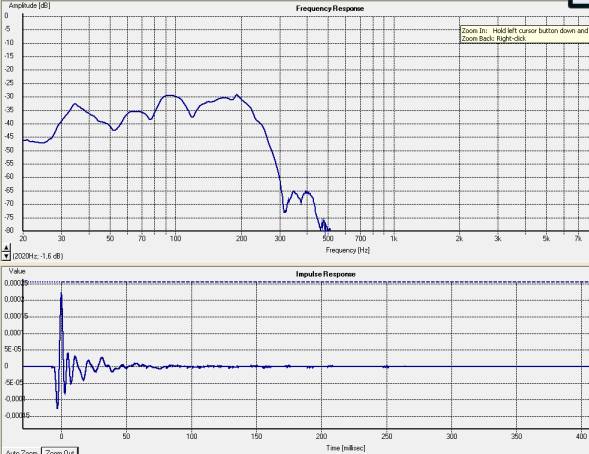Click the 1k label on the frequency axis

pyautogui.click(x=393, y=238)
